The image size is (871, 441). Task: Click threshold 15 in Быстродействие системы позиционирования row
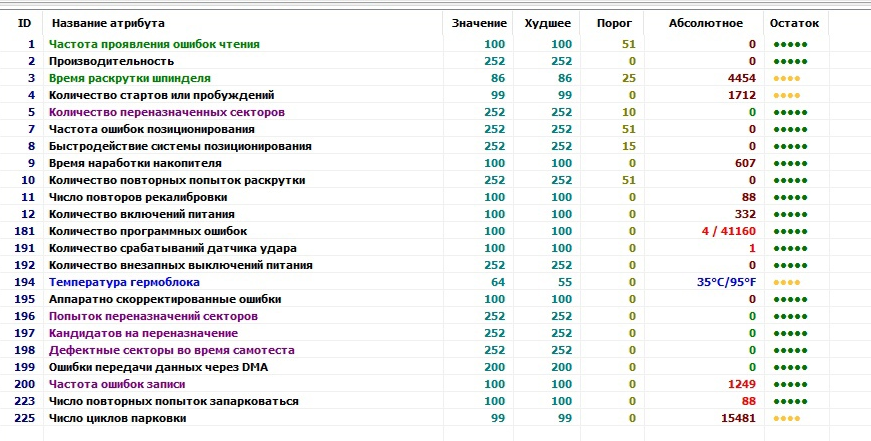tap(629, 146)
